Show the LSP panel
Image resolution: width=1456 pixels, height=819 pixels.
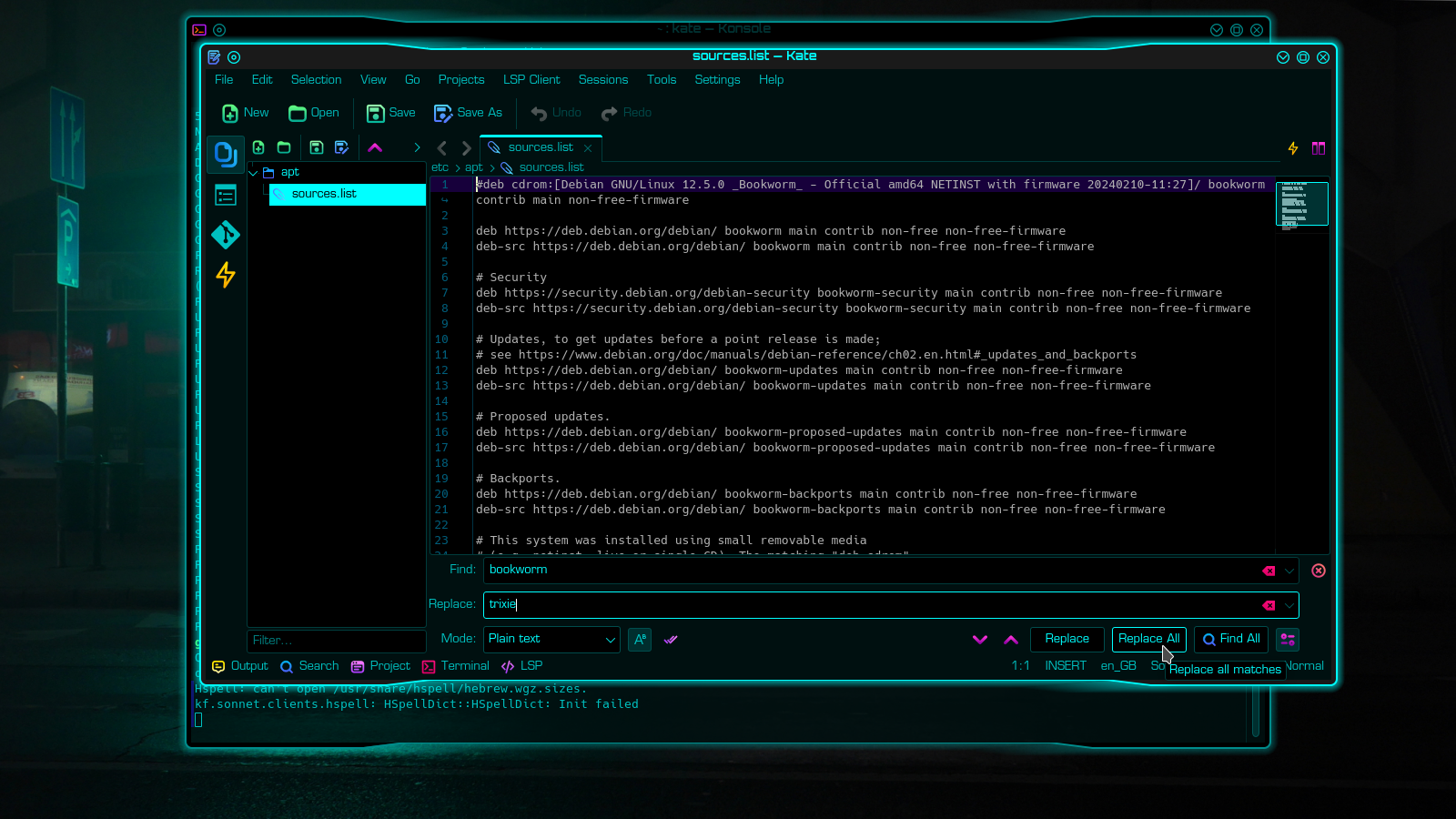pos(522,666)
